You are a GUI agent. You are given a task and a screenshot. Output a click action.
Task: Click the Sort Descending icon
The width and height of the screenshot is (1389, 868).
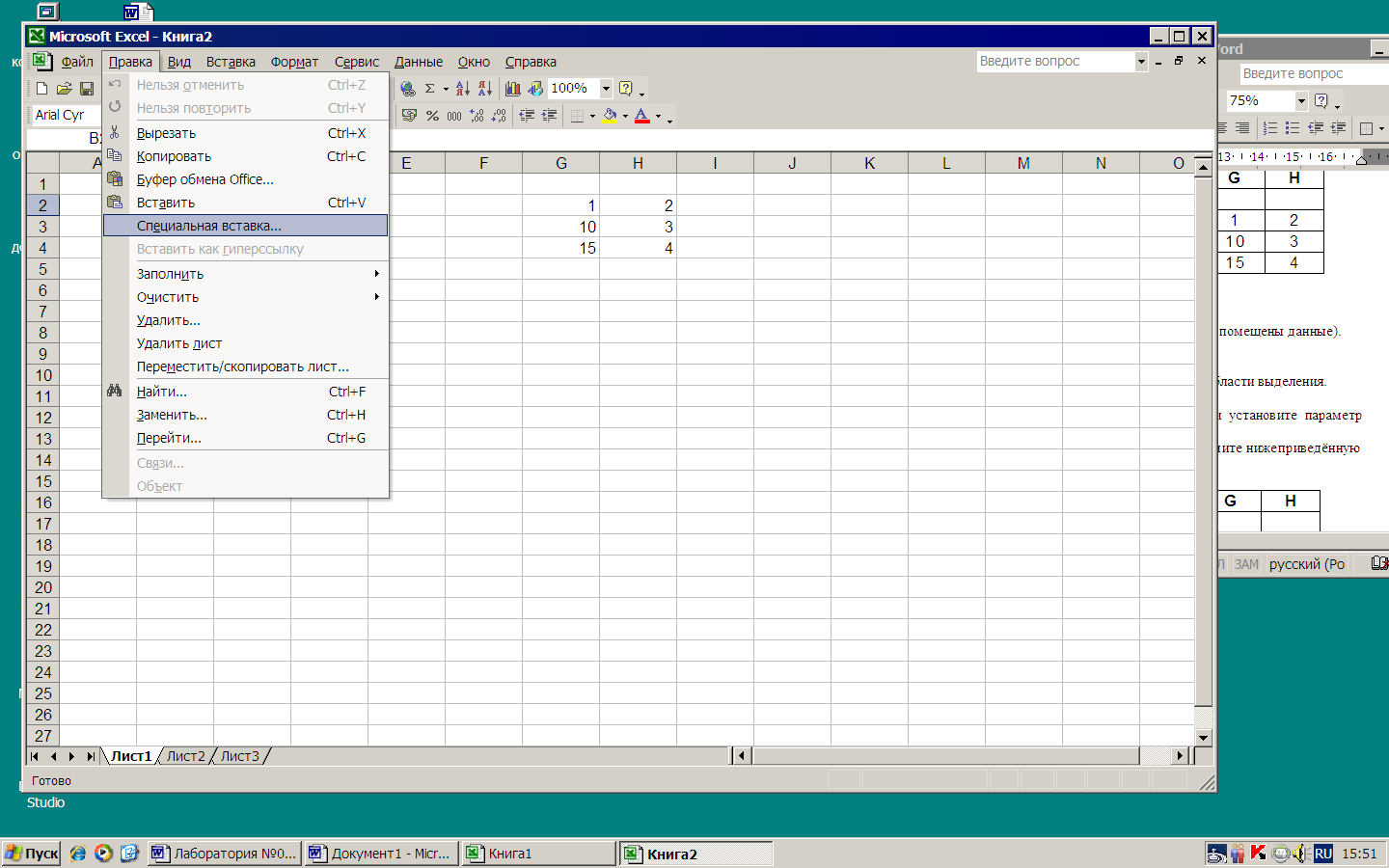(x=485, y=89)
